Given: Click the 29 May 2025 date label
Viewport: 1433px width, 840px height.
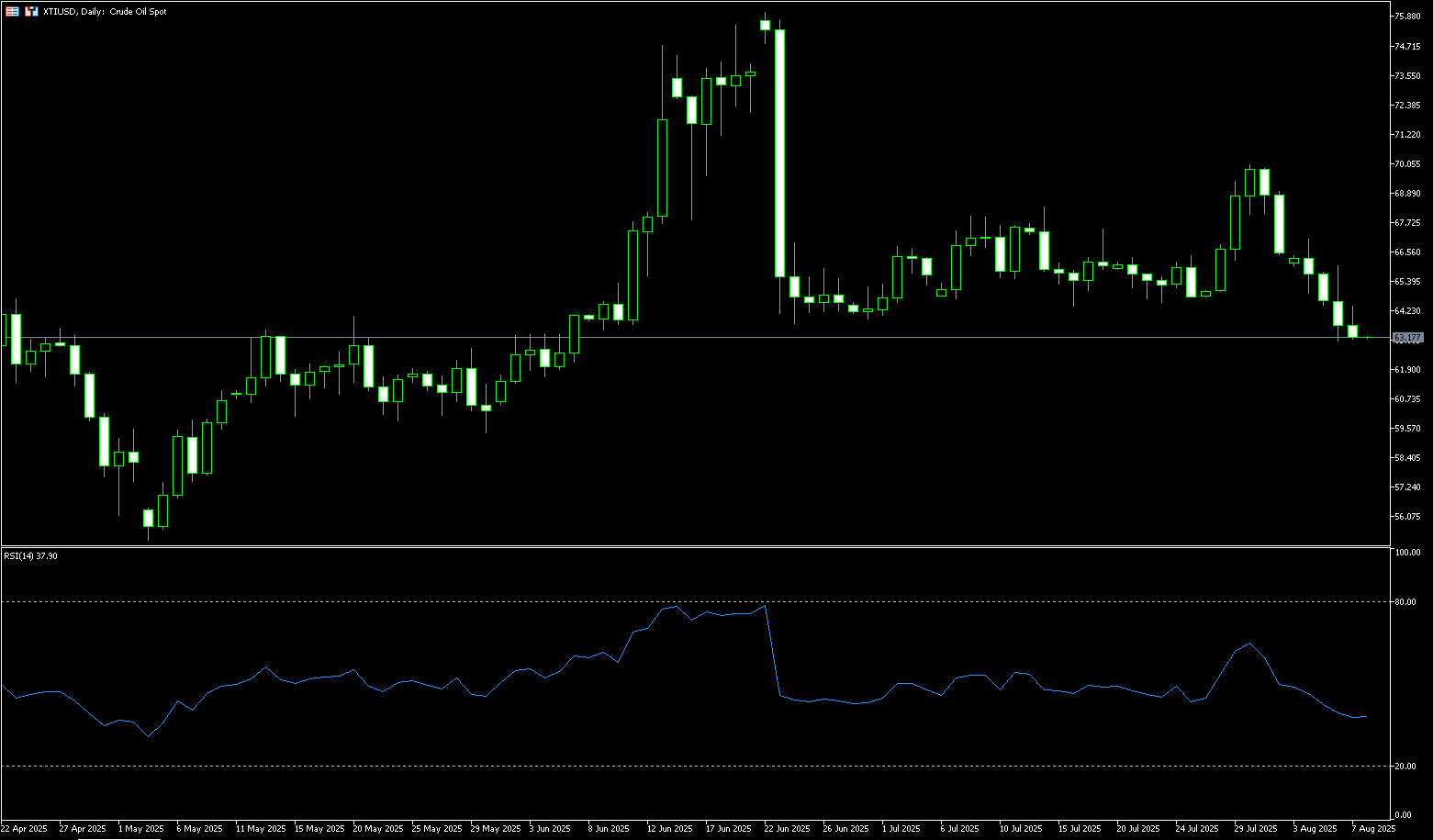Looking at the screenshot, I should coord(495,828).
